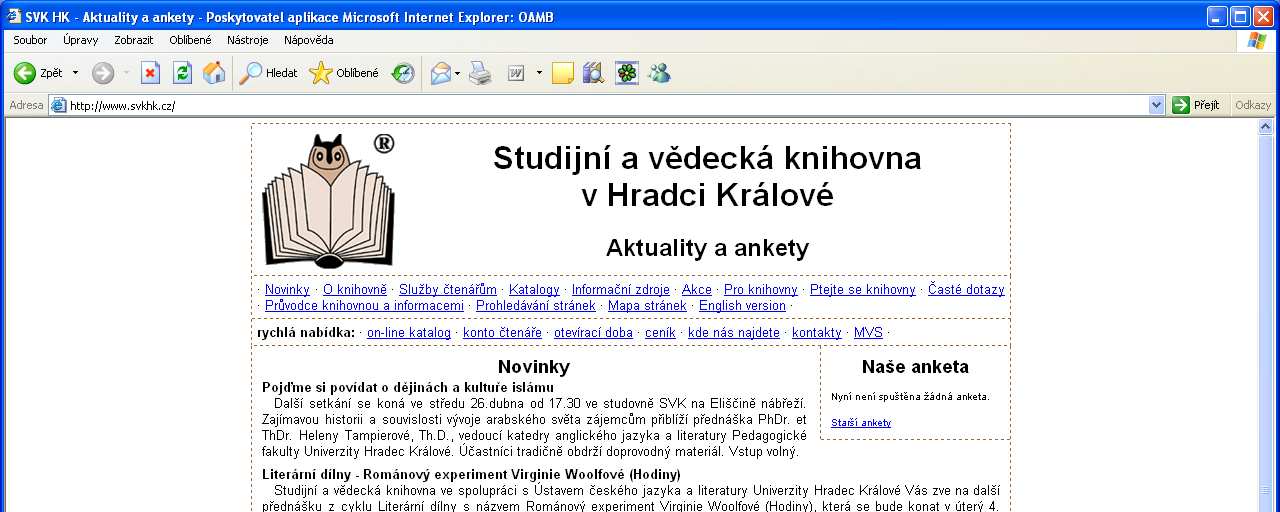Open the konto čtenáře link

tap(502, 333)
